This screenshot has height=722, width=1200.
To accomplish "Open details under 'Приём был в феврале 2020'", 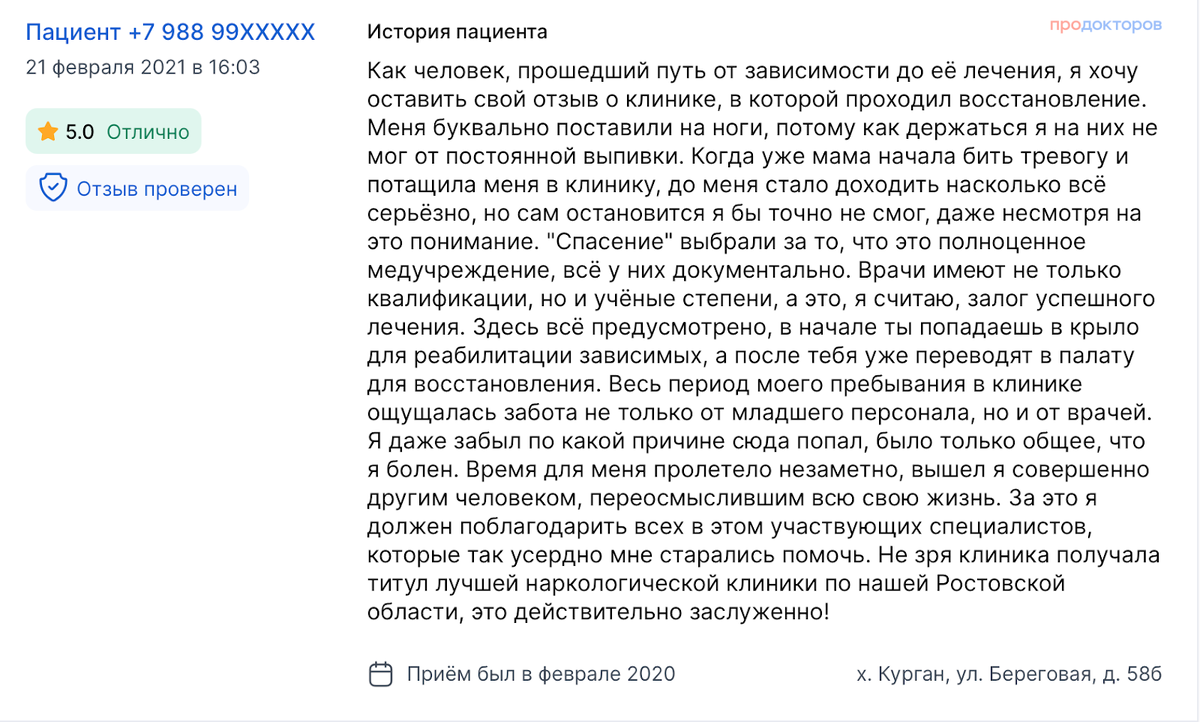I will point(540,674).
